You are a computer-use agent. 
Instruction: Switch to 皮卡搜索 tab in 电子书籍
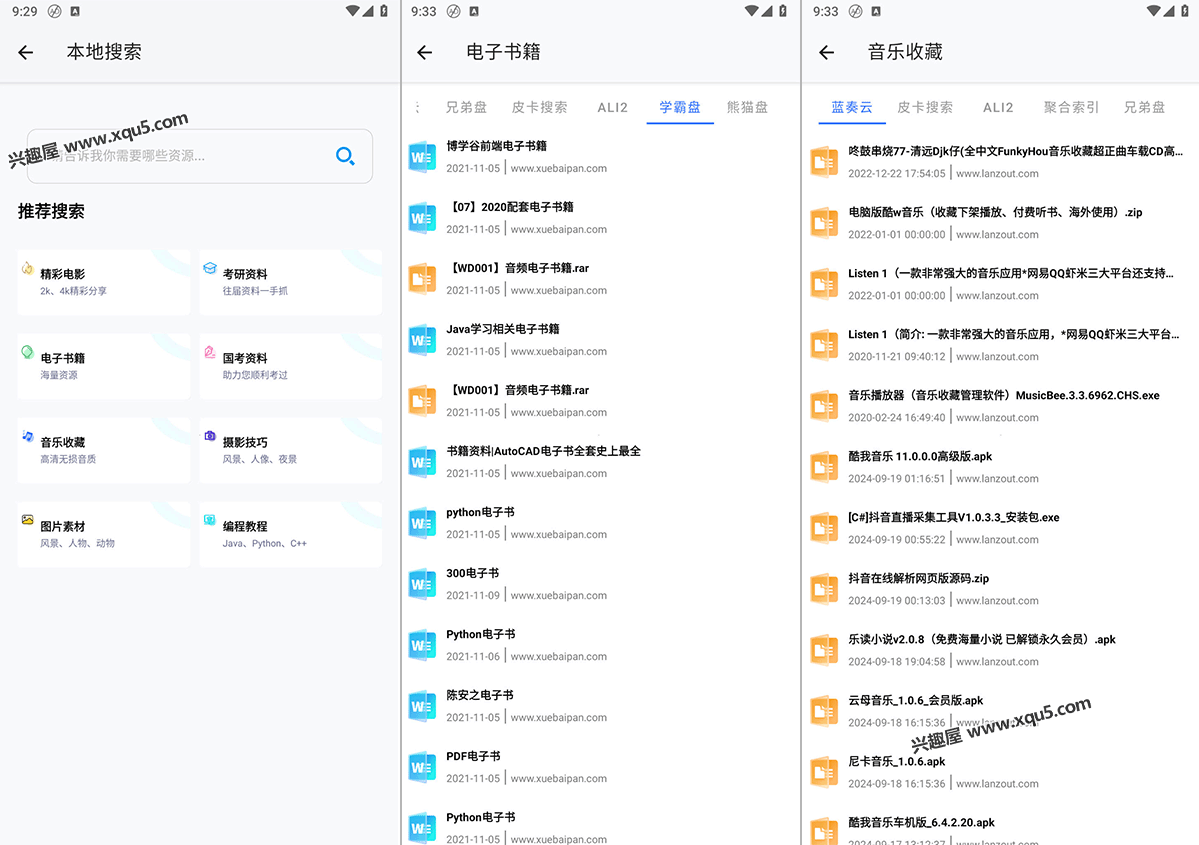coord(539,107)
